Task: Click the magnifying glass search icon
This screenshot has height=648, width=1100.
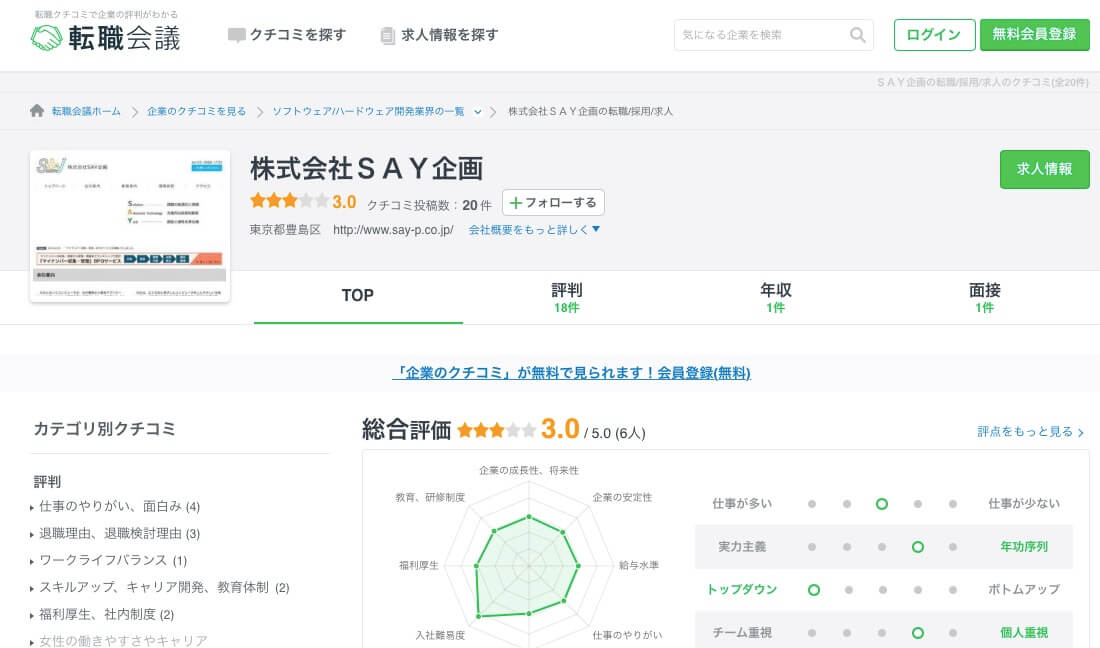Action: (857, 35)
